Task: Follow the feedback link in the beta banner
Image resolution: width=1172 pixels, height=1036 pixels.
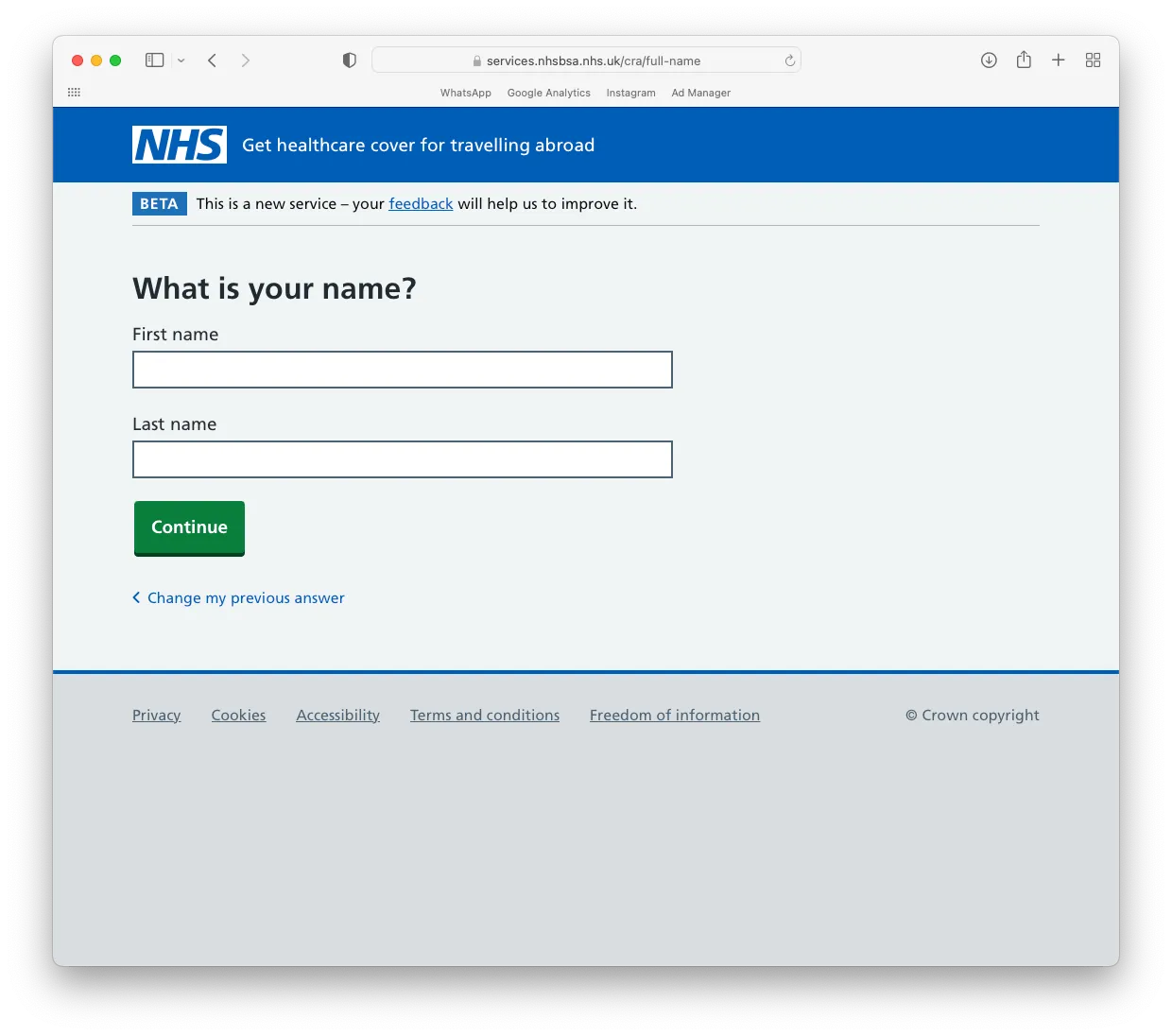Action: pos(421,204)
